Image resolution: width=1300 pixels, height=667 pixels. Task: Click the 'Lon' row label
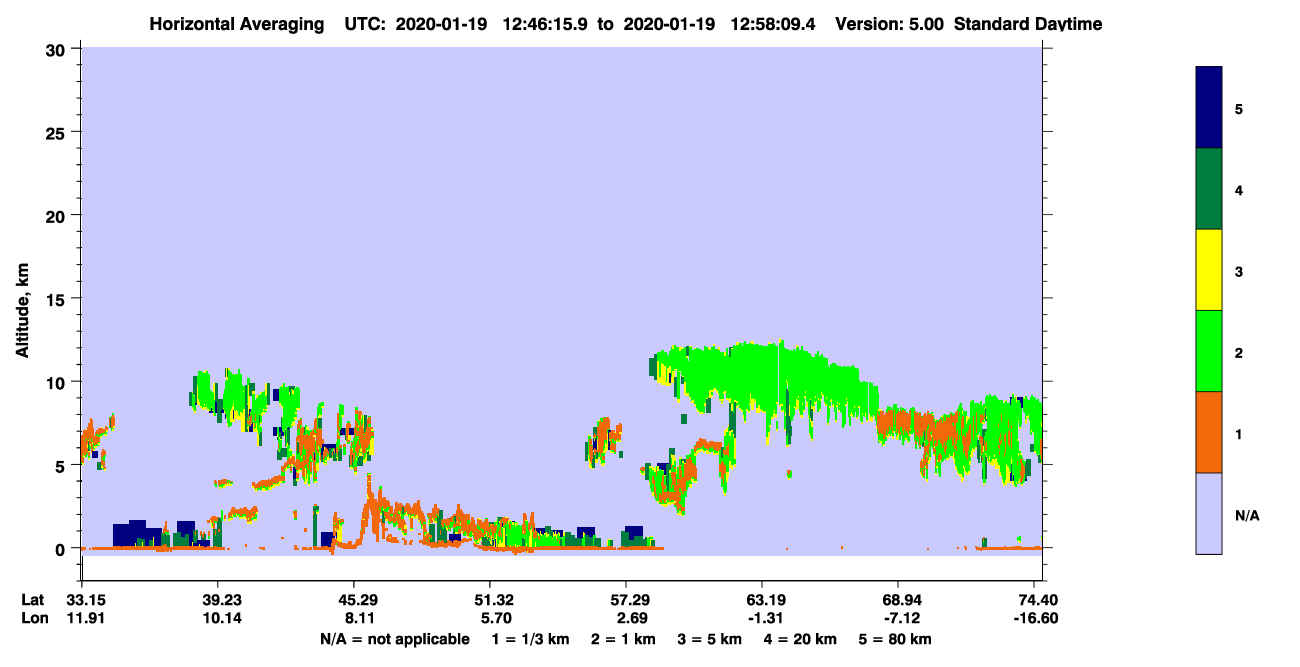point(33,618)
